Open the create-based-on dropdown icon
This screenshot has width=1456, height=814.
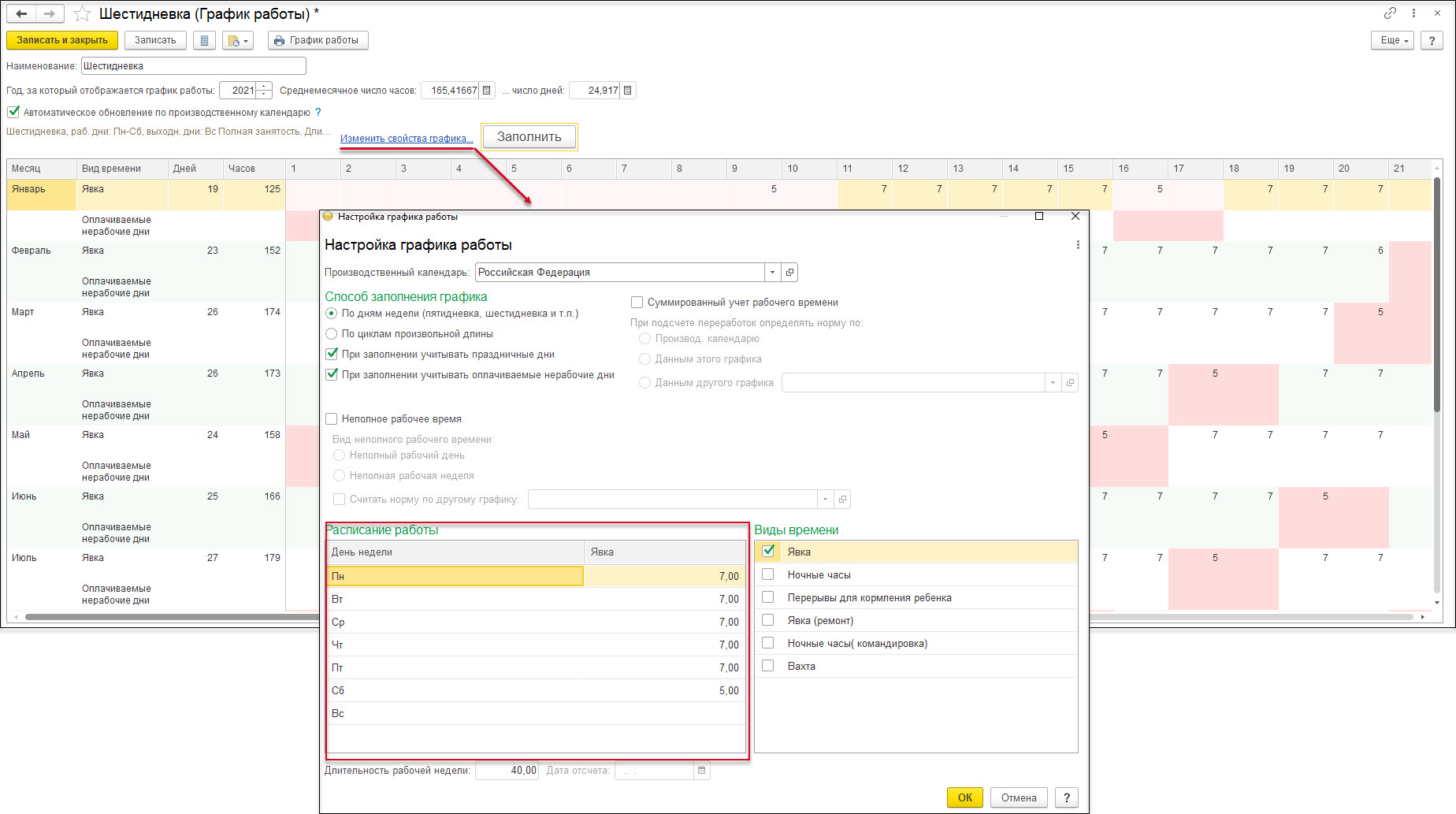(238, 40)
